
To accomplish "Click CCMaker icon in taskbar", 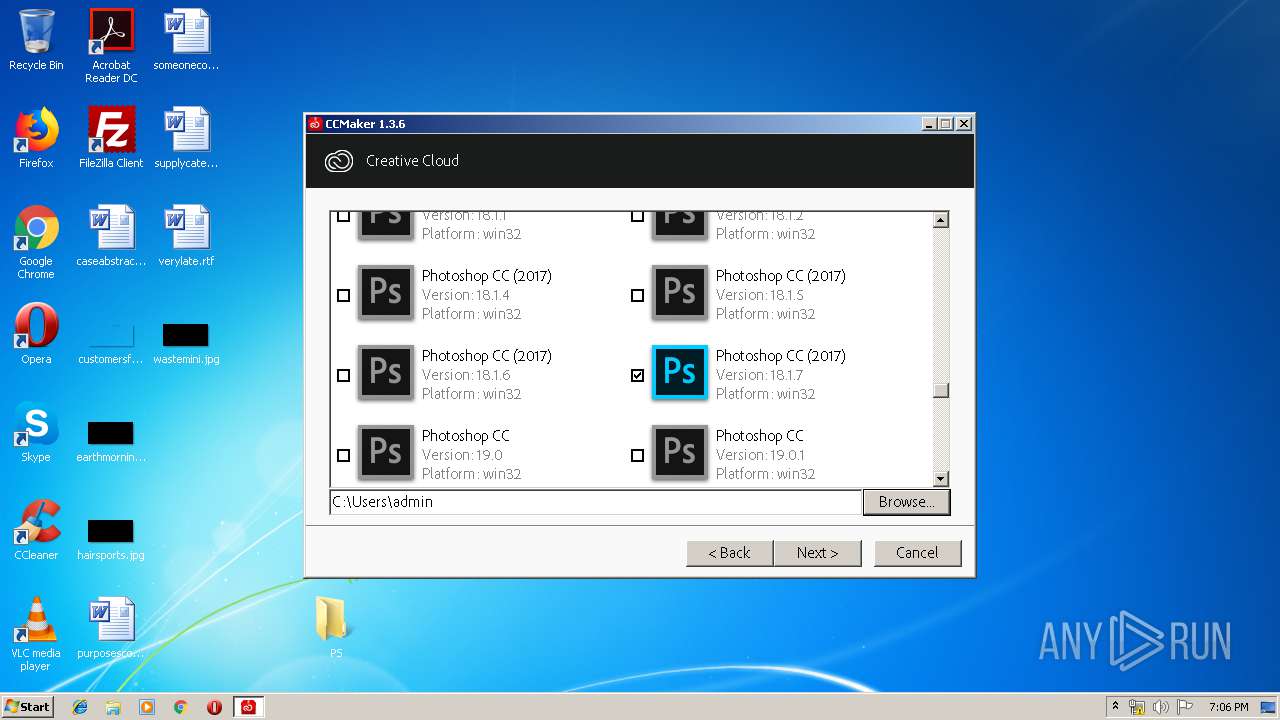I will pyautogui.click(x=248, y=707).
